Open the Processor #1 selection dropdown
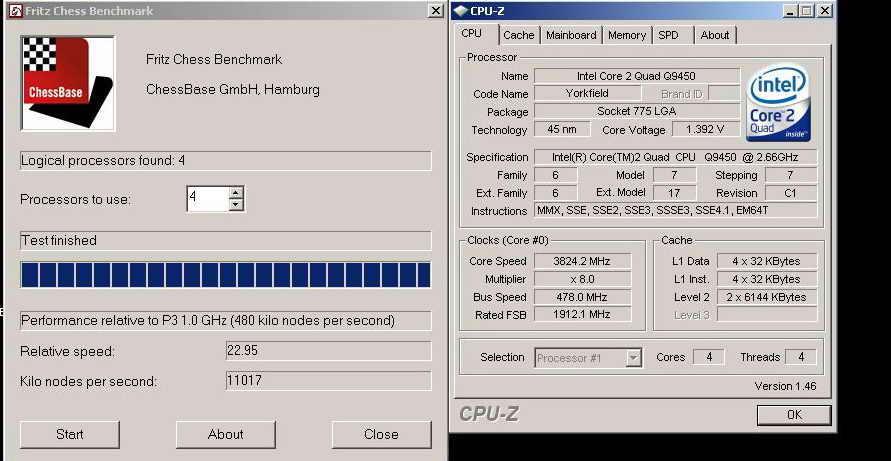This screenshot has width=891, height=461. tap(634, 358)
